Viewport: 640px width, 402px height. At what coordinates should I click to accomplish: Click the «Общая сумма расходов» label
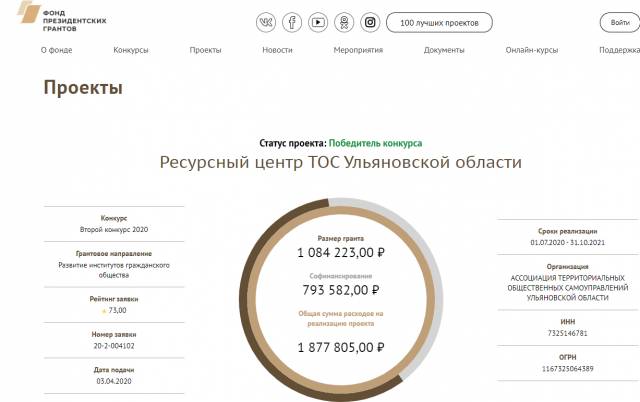pyautogui.click(x=341, y=318)
